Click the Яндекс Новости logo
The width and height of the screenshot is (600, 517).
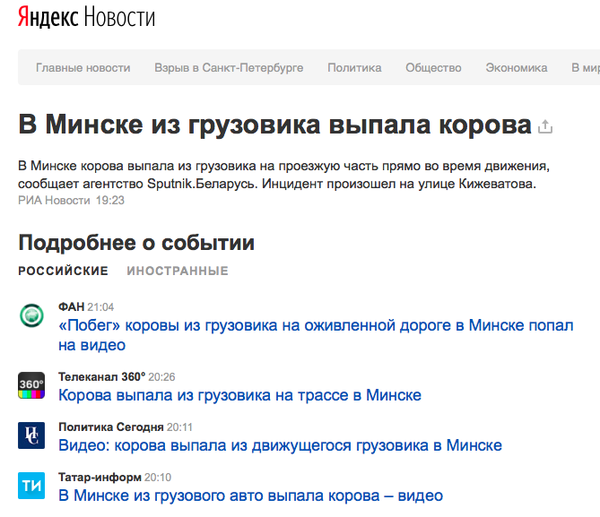(x=85, y=19)
